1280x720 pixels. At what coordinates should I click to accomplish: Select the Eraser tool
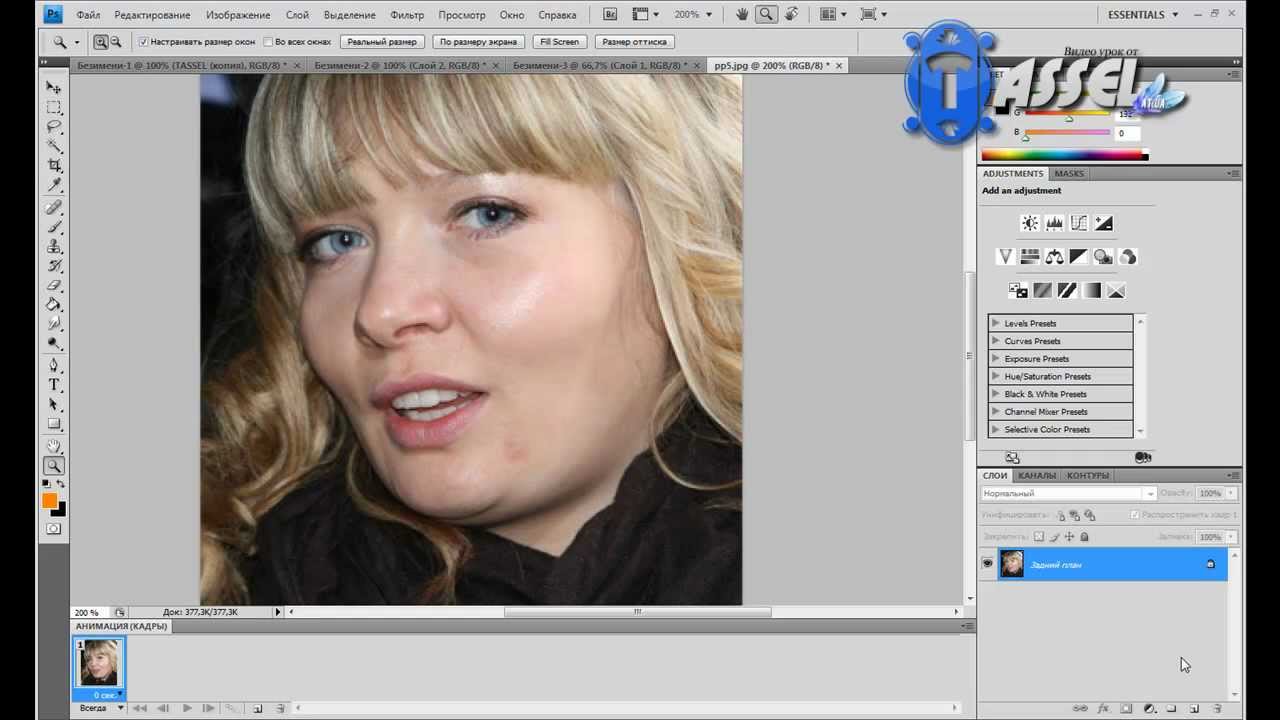click(x=54, y=285)
